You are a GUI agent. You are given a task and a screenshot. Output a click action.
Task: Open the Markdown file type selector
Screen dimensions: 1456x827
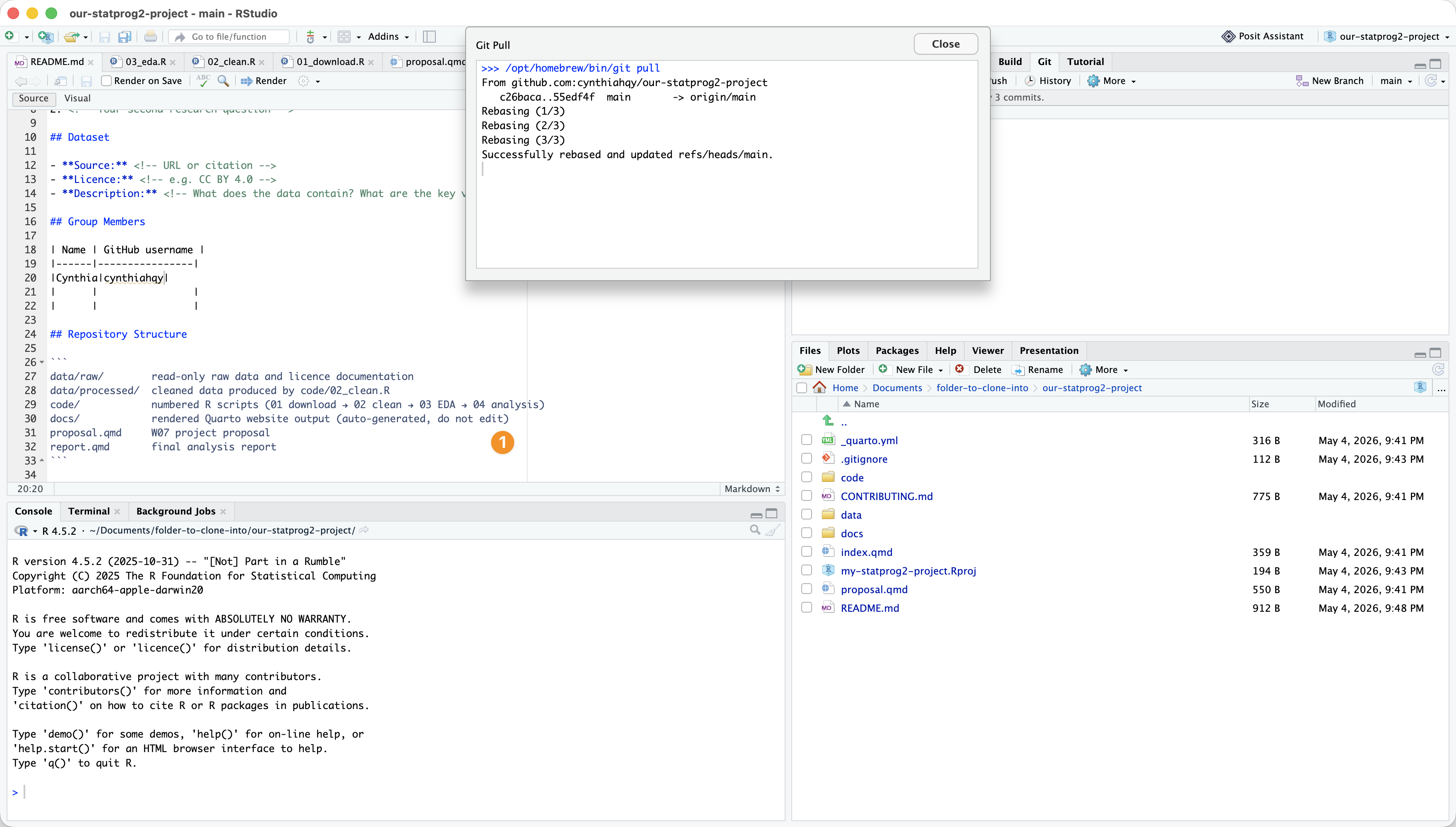752,488
